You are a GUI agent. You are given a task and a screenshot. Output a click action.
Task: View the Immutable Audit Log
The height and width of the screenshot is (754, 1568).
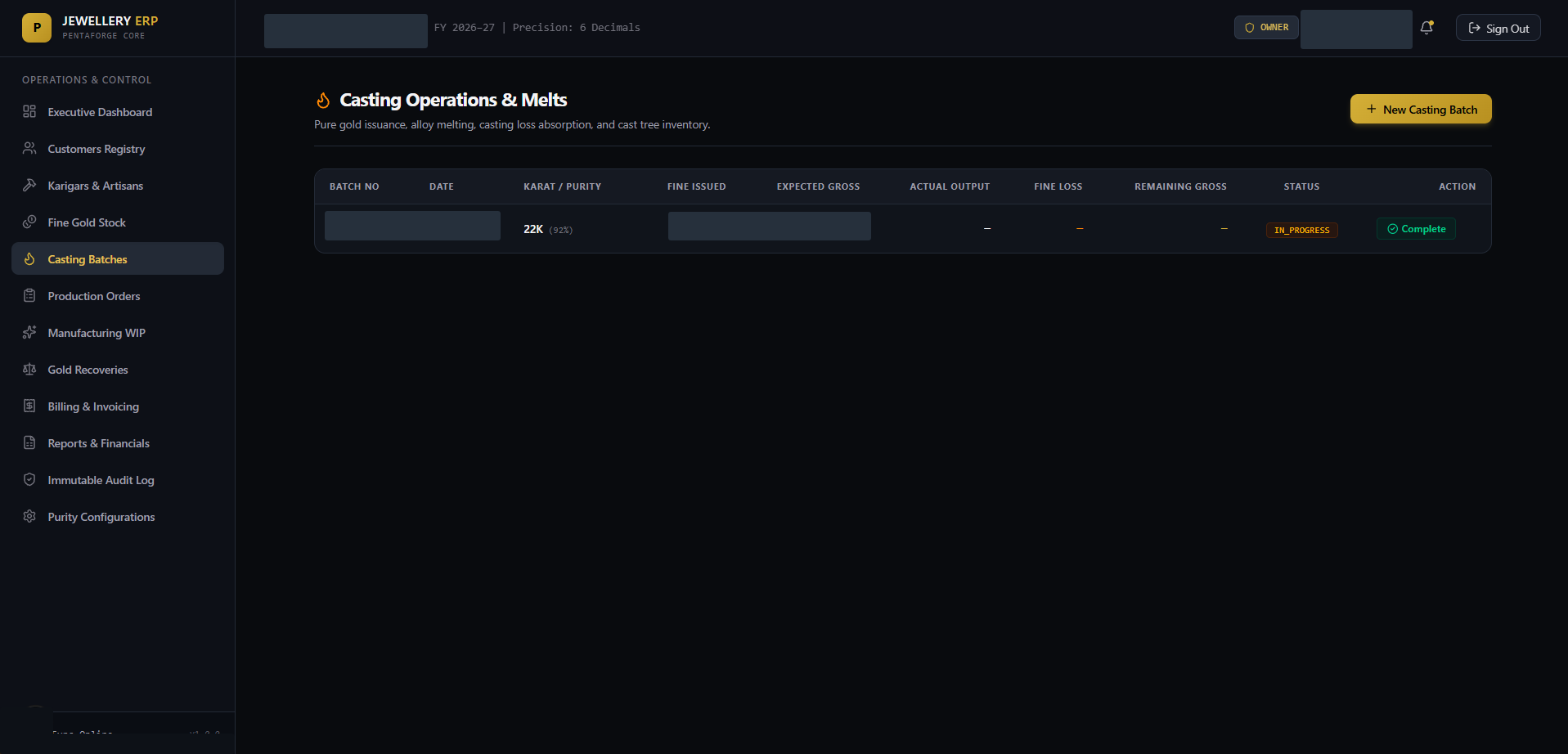(x=118, y=480)
